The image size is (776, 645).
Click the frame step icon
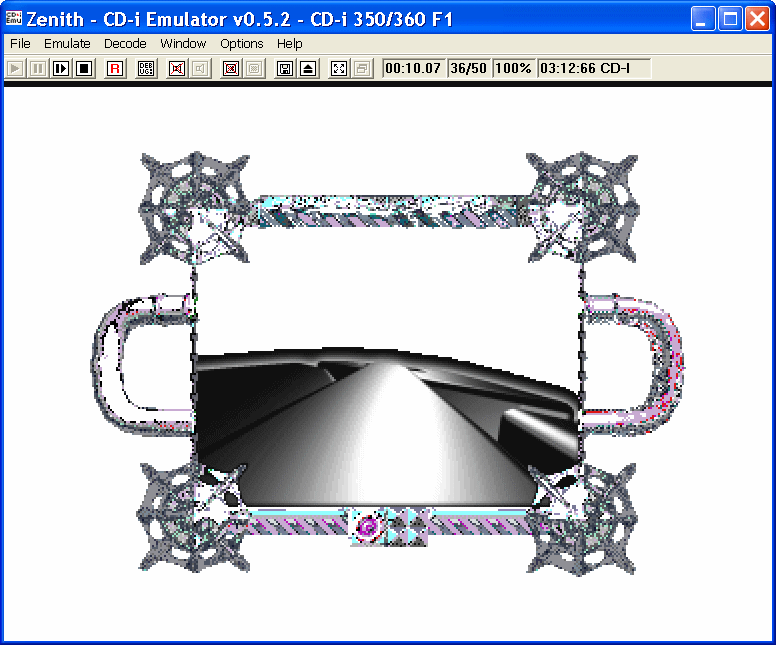click(61, 69)
